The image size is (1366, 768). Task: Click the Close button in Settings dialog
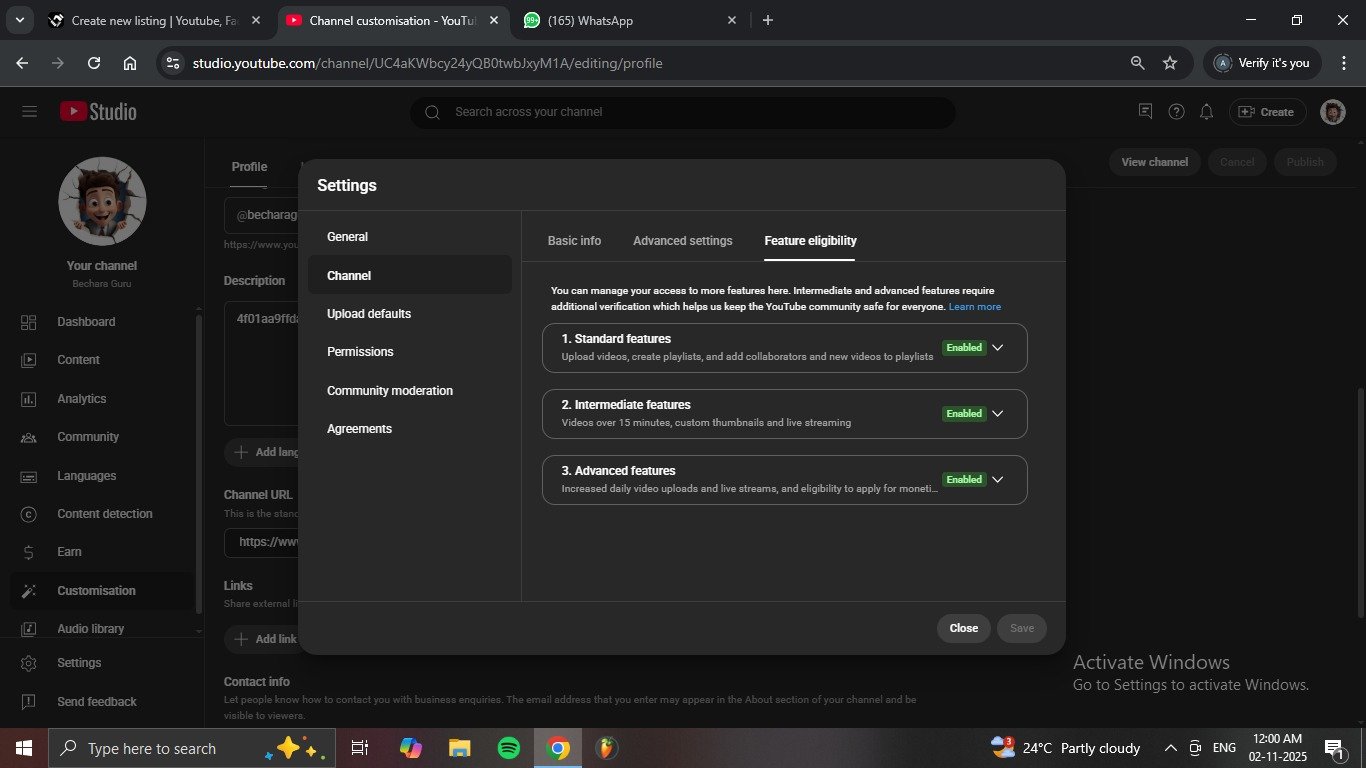coord(963,628)
